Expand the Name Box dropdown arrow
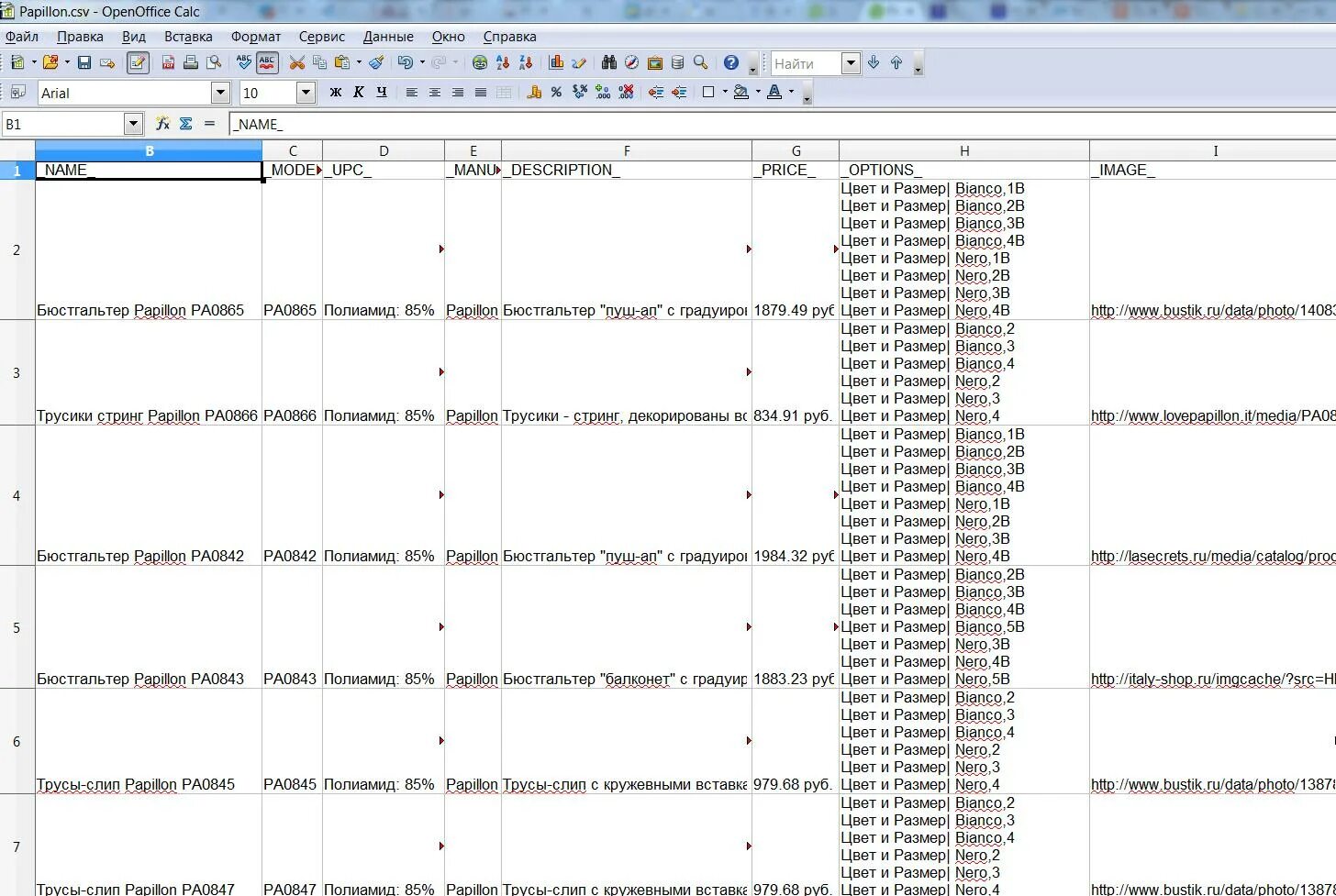 (134, 124)
